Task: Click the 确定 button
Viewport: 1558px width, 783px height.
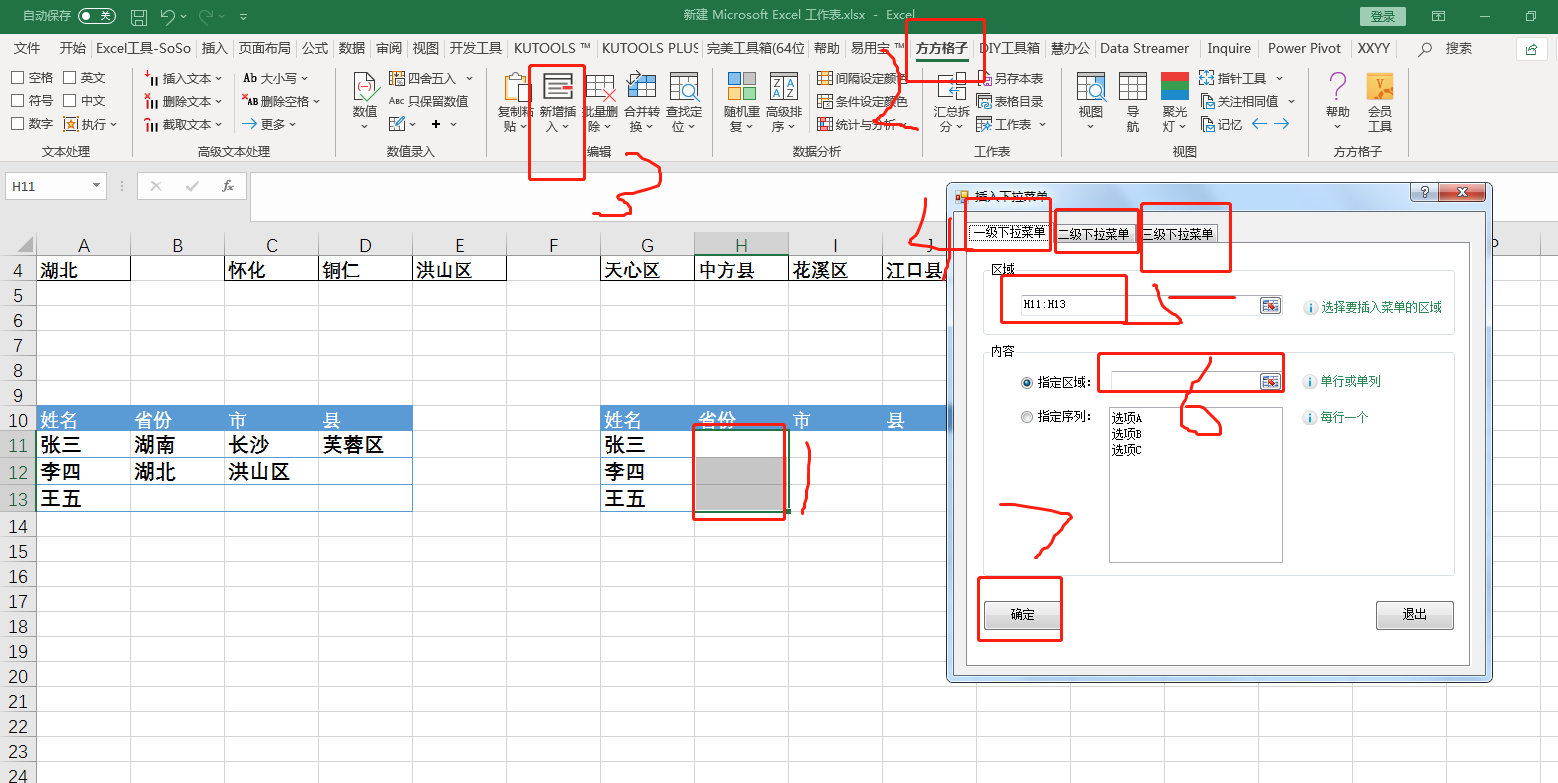Action: coord(1022,615)
